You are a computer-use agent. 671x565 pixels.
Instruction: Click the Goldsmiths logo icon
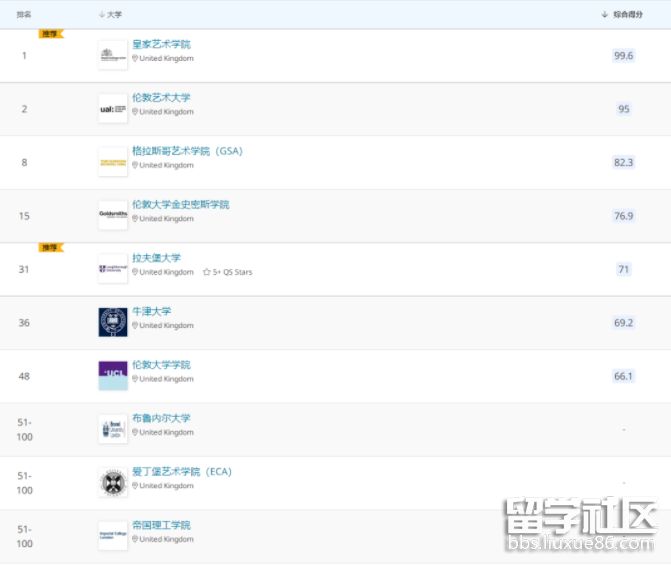point(113,215)
